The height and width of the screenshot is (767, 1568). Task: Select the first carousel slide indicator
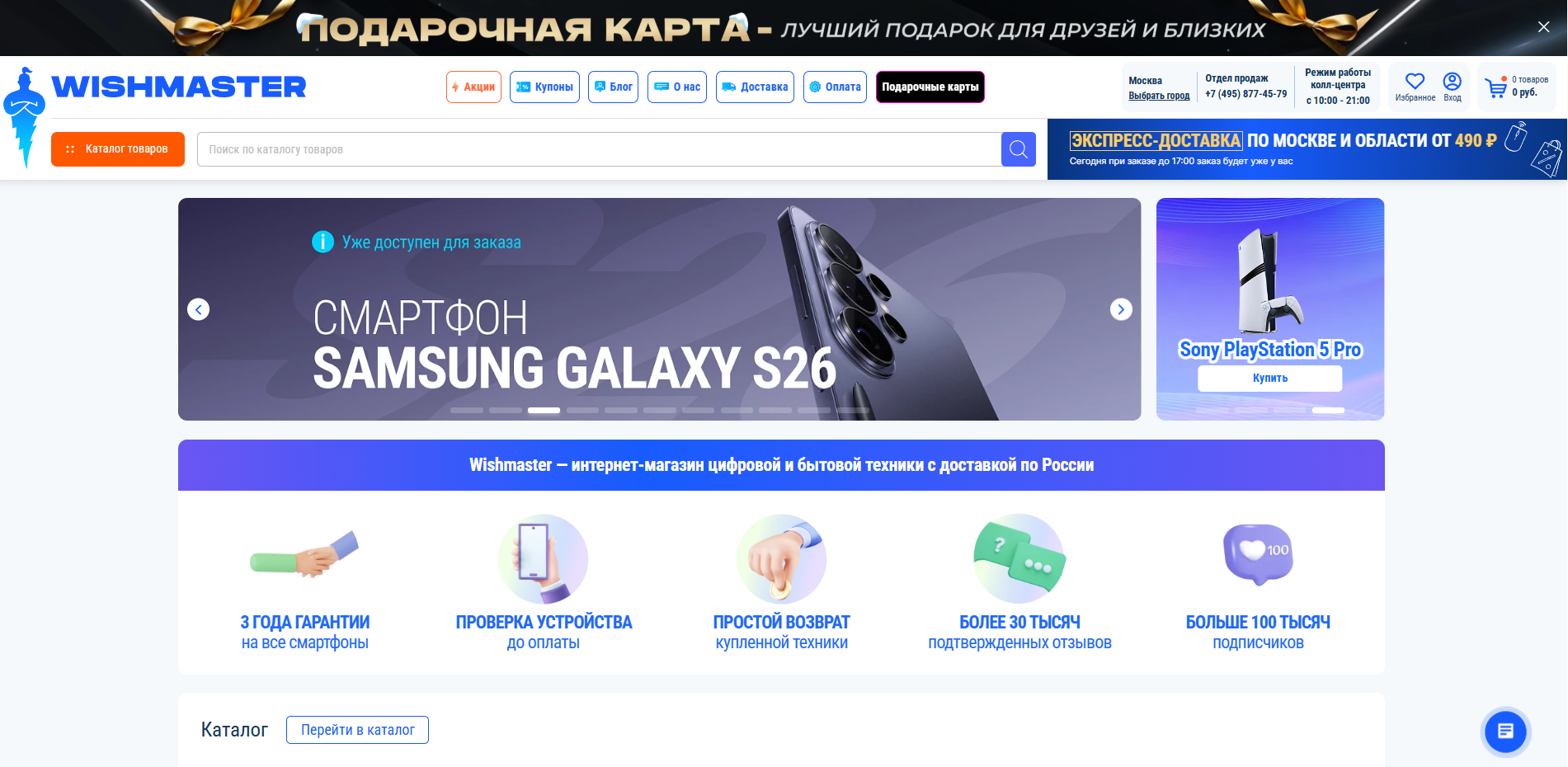pos(467,410)
